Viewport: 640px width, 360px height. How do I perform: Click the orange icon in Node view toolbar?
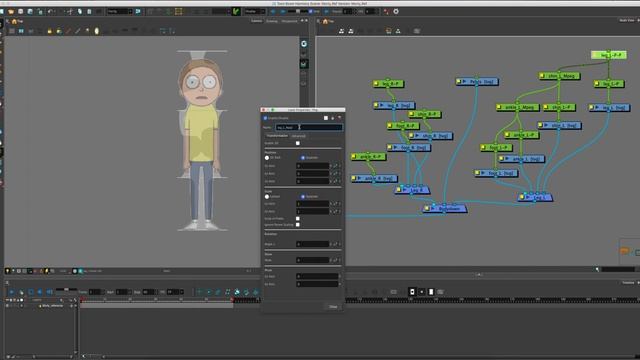click(388, 31)
